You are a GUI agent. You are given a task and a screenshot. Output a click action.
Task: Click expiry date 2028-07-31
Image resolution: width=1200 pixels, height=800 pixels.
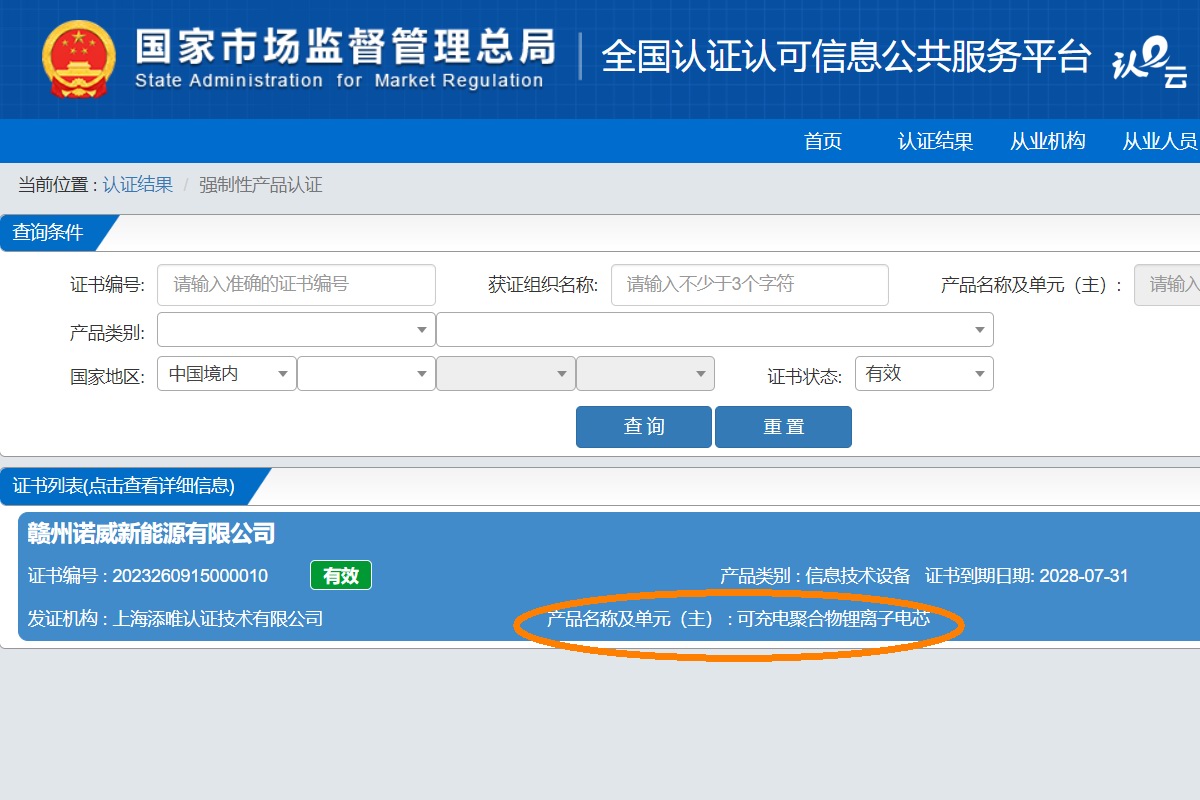[1084, 576]
